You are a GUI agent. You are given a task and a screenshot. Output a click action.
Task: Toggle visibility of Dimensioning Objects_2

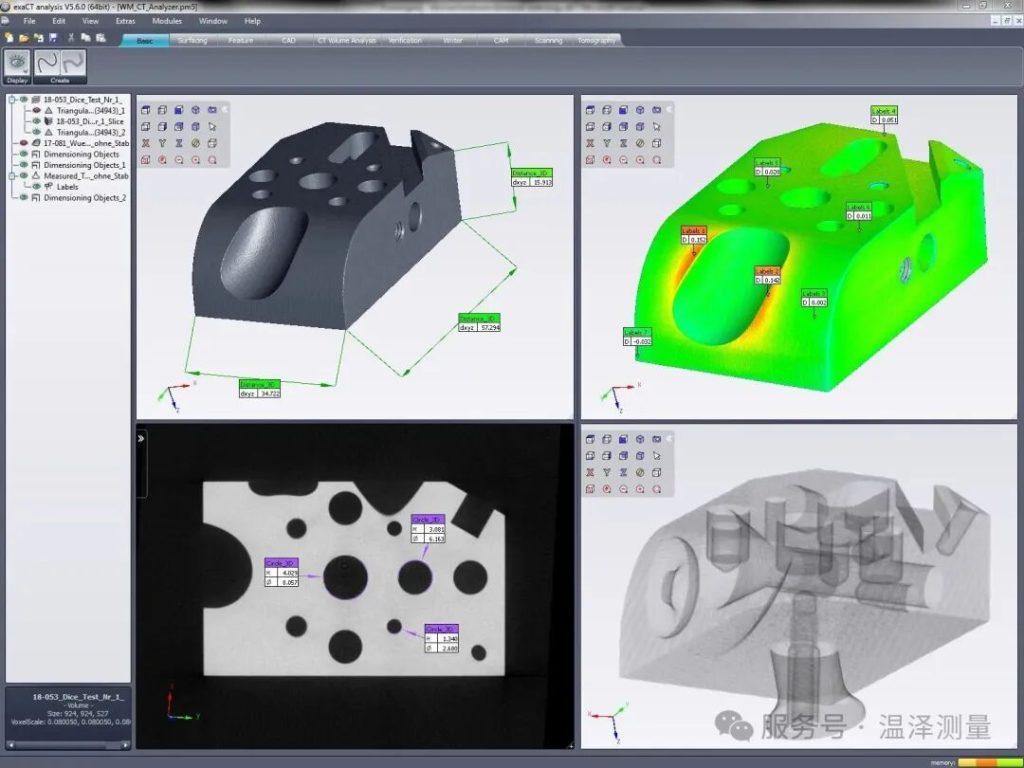click(21, 198)
